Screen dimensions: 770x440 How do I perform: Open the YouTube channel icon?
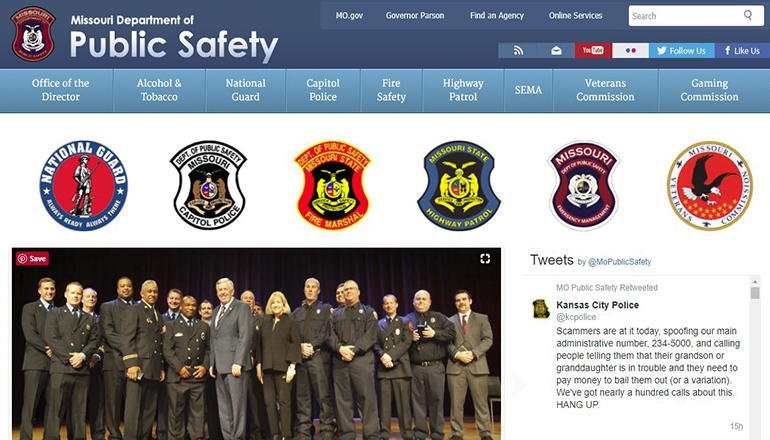click(x=592, y=50)
